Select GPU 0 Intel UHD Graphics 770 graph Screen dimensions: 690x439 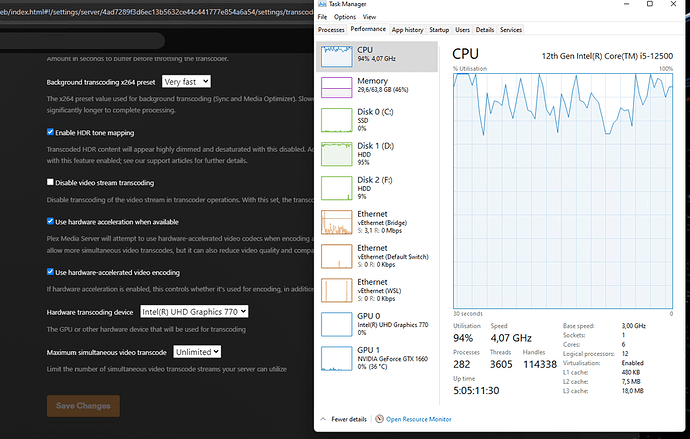[x=337, y=324]
